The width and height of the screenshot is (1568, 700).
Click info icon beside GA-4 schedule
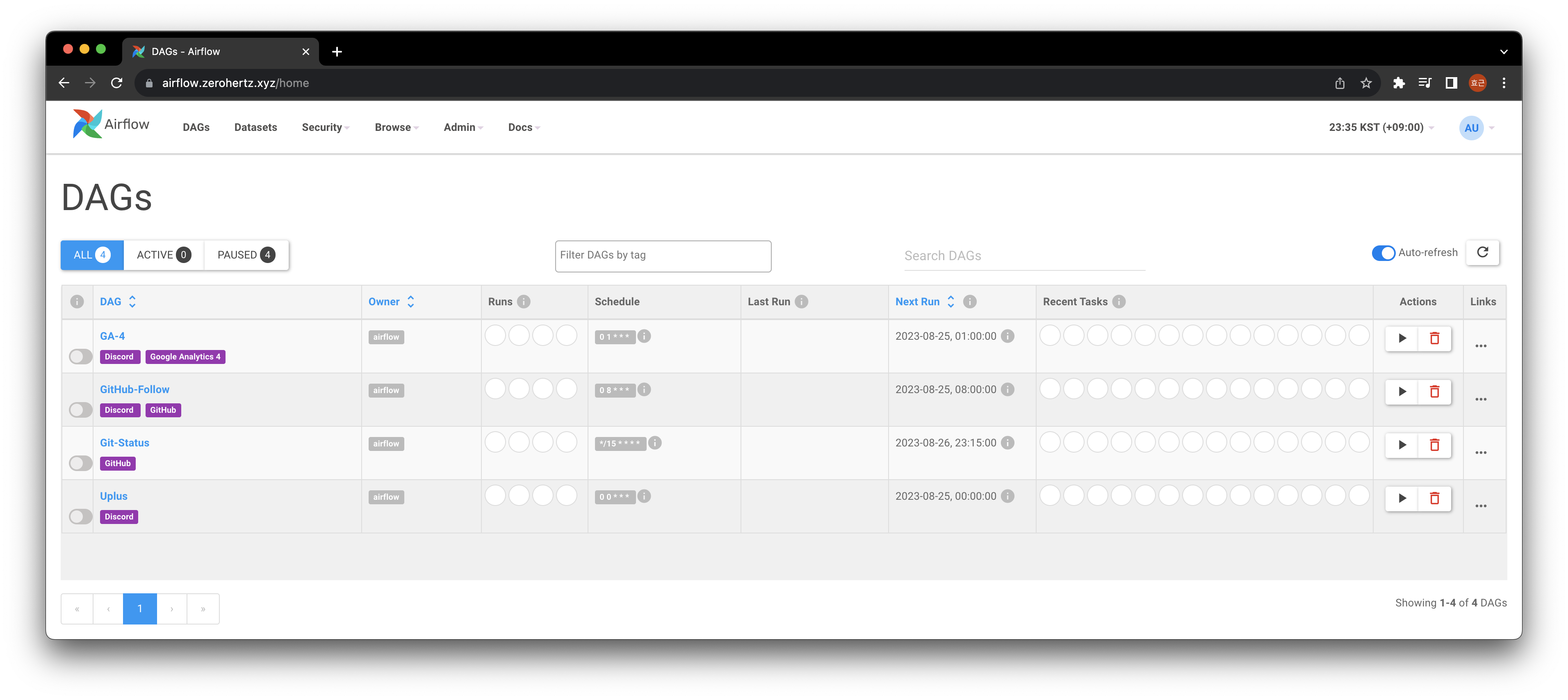point(644,336)
